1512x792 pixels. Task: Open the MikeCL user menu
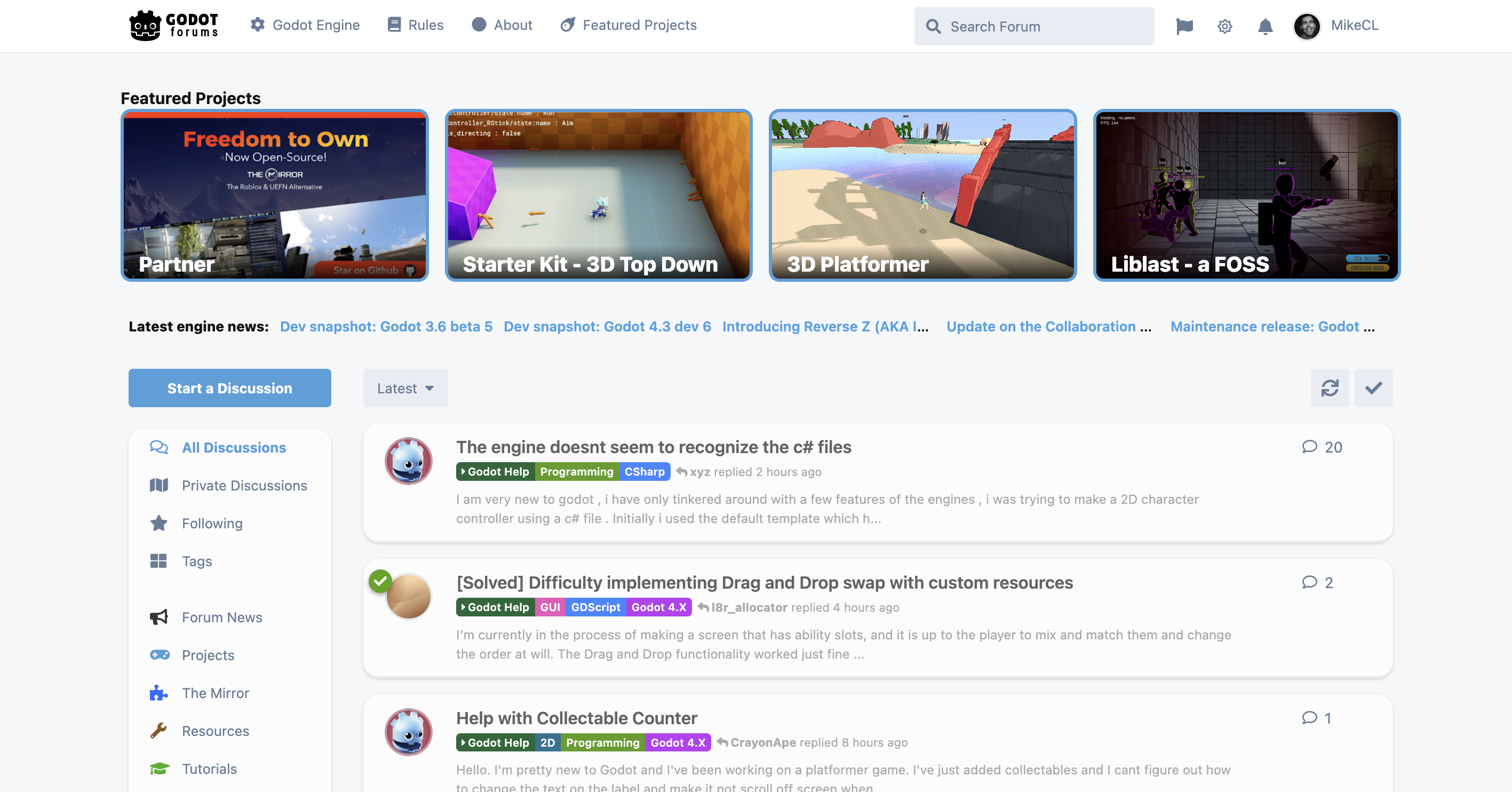(x=1336, y=25)
